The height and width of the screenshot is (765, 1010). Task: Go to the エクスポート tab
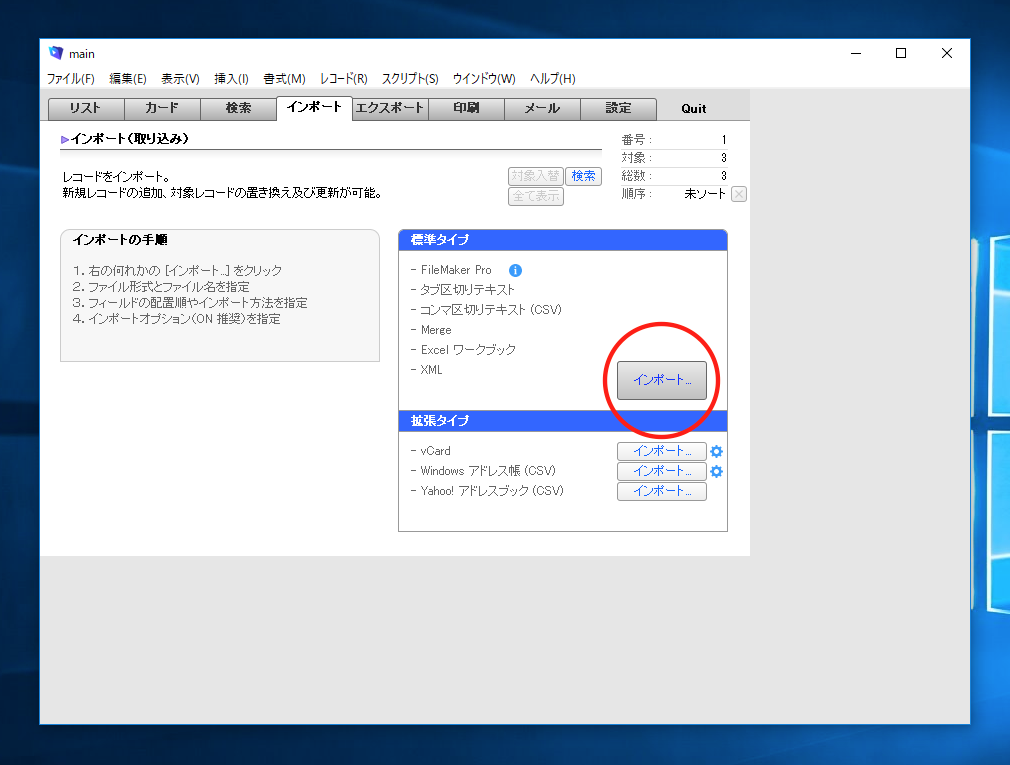[390, 109]
